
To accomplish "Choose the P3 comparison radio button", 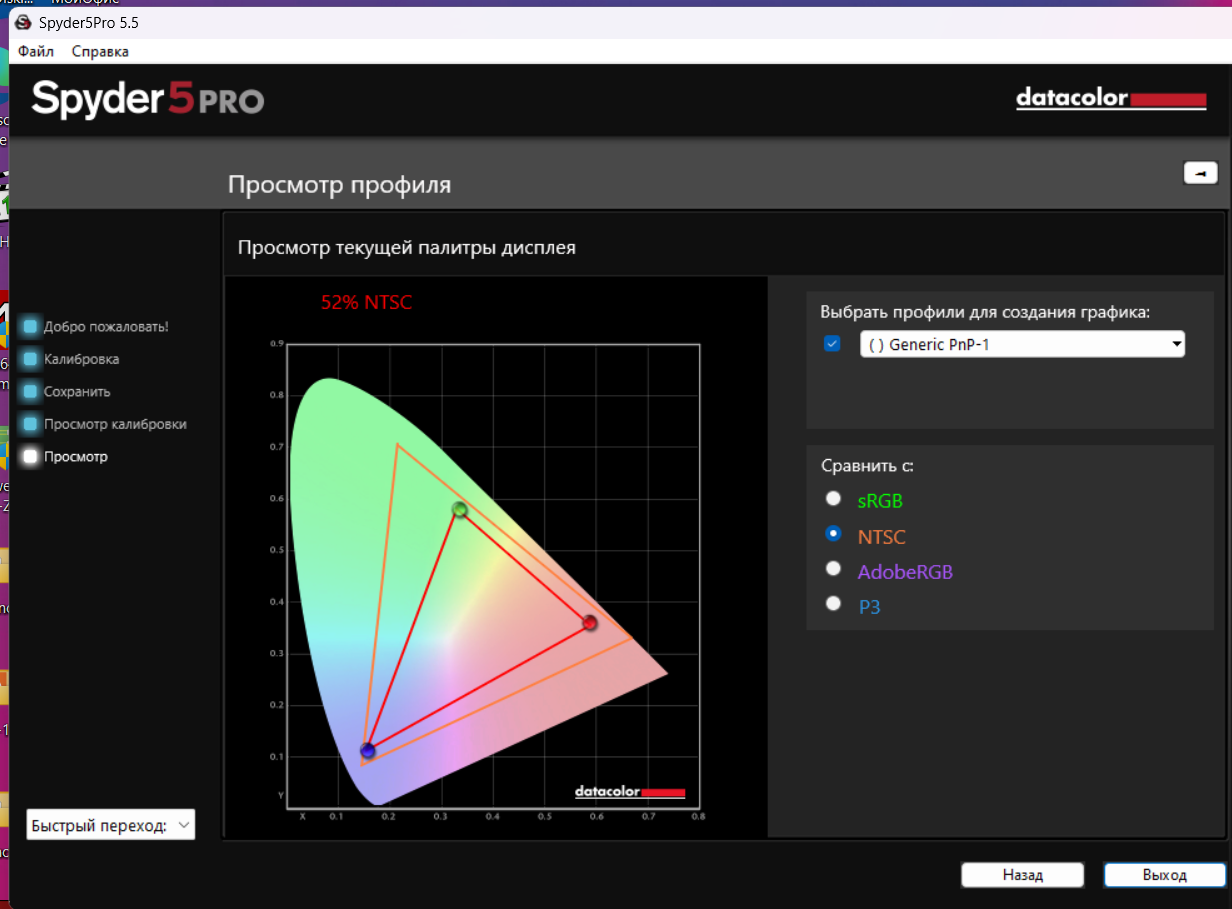I will click(833, 603).
